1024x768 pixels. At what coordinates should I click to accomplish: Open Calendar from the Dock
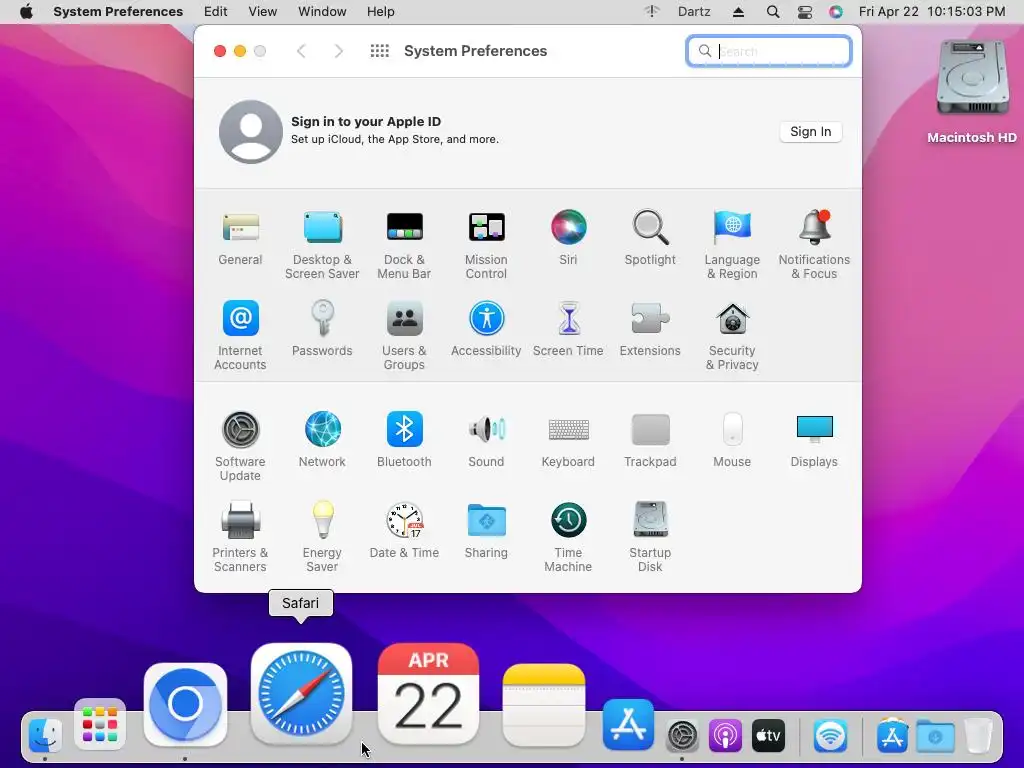click(428, 694)
